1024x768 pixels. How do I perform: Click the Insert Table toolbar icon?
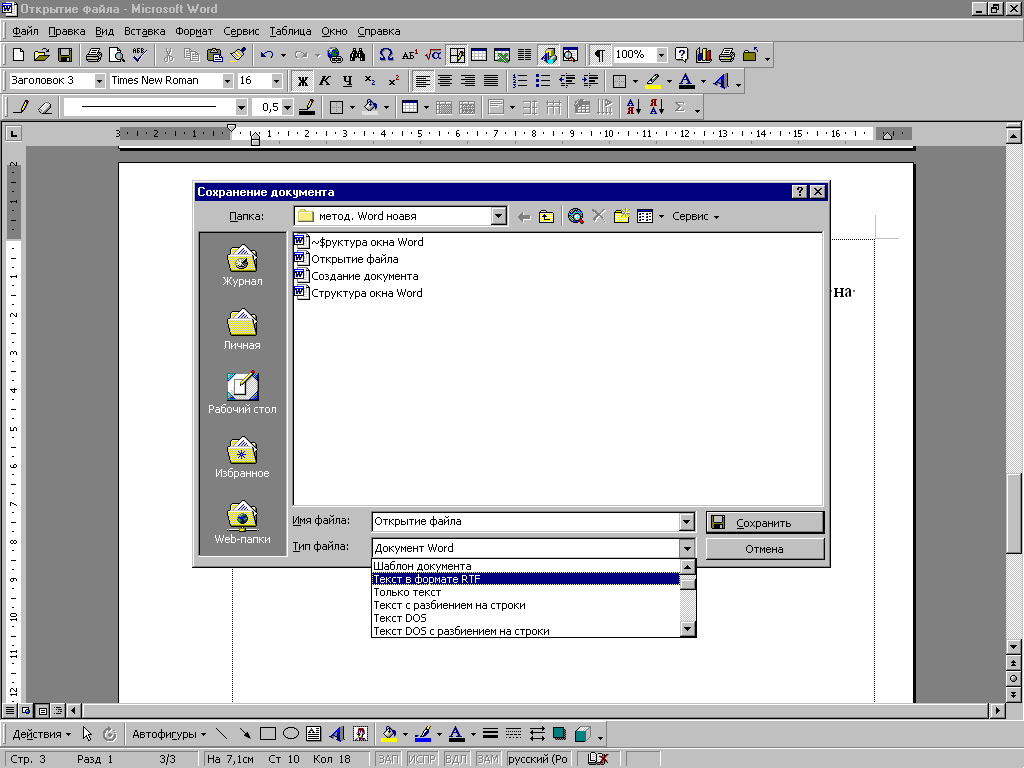(479, 55)
